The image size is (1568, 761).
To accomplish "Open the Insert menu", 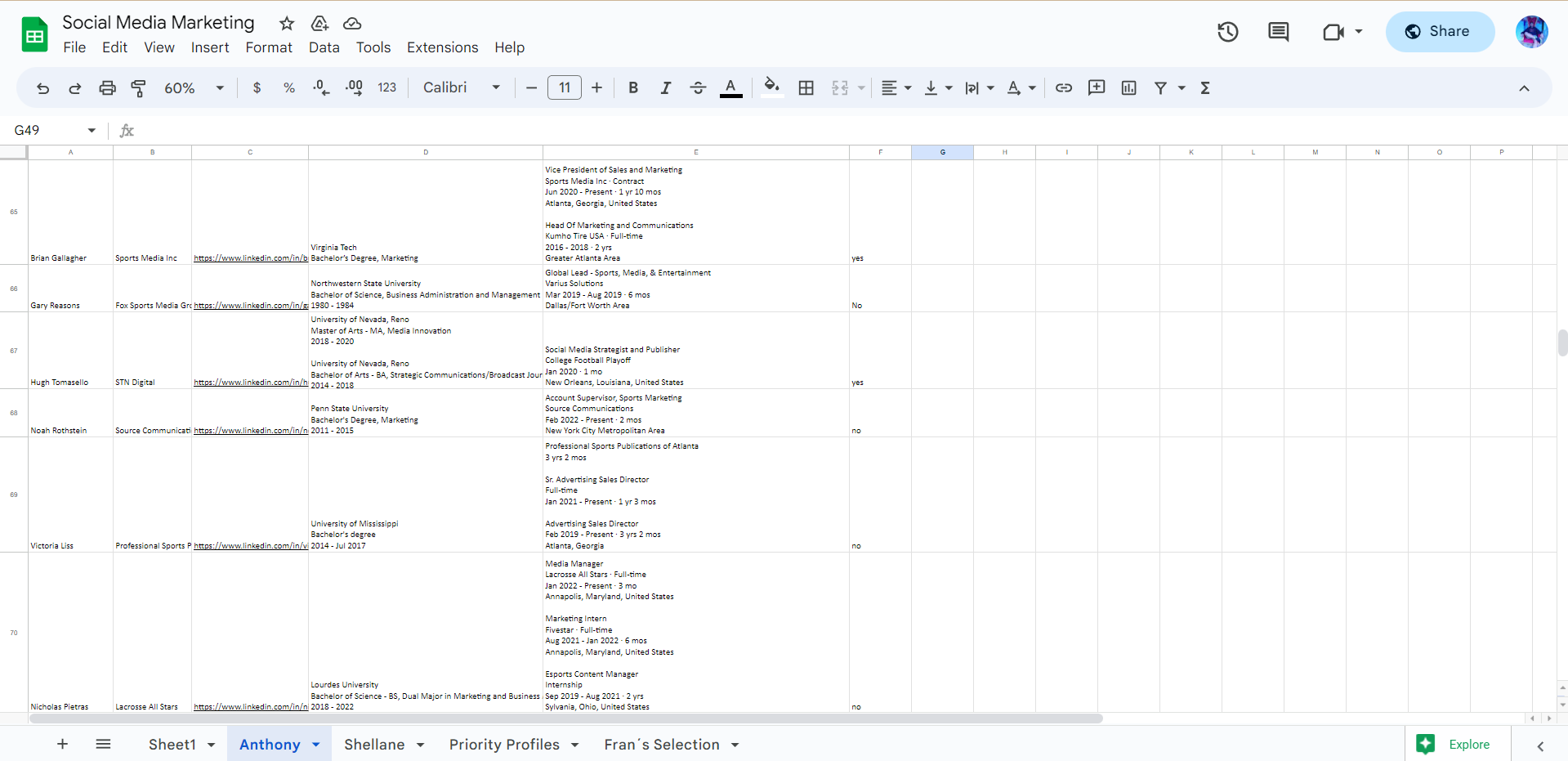I will [x=210, y=47].
